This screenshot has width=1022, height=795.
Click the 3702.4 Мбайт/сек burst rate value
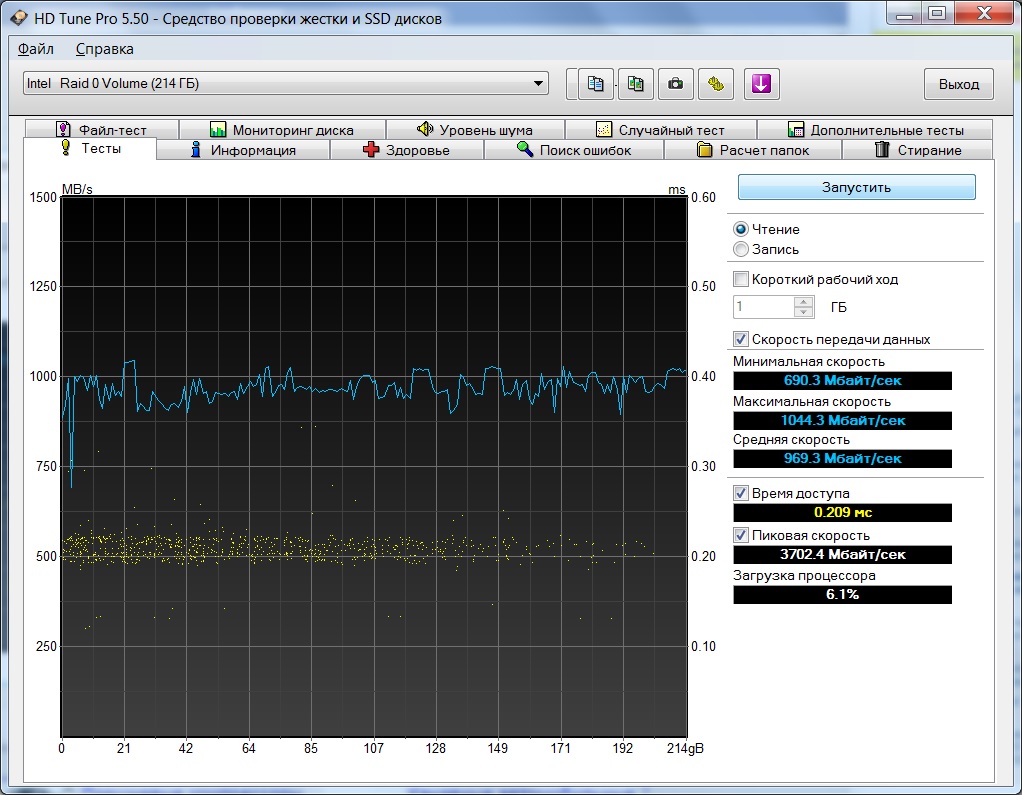(x=842, y=555)
